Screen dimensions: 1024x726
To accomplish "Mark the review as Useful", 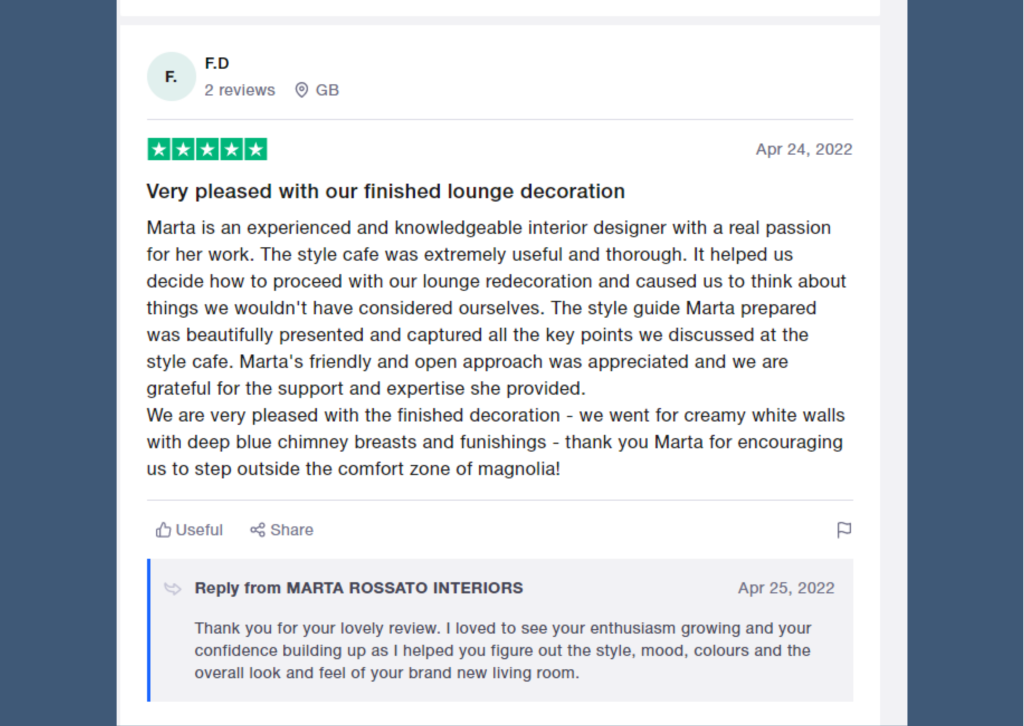I will (189, 529).
